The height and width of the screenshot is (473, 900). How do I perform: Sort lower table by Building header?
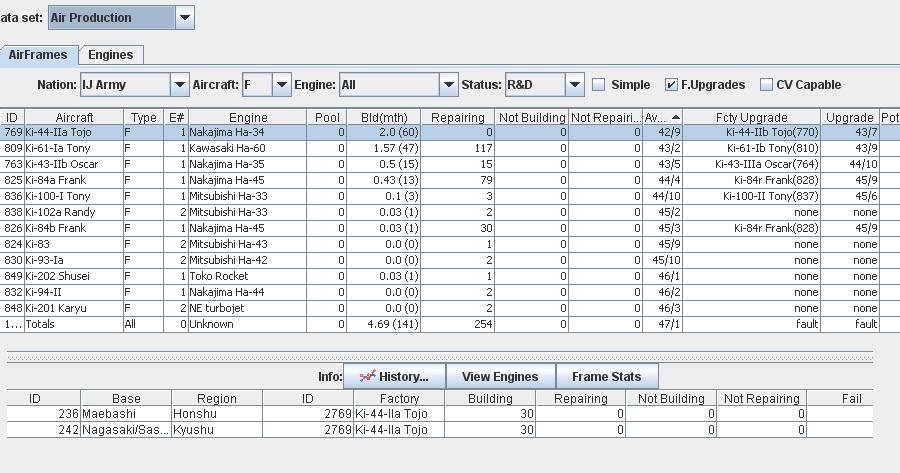pyautogui.click(x=490, y=398)
